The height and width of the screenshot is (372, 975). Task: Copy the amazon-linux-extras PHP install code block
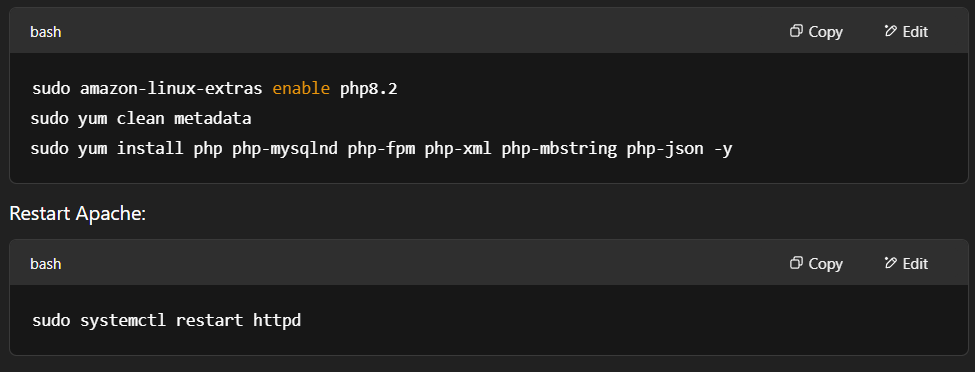(816, 32)
